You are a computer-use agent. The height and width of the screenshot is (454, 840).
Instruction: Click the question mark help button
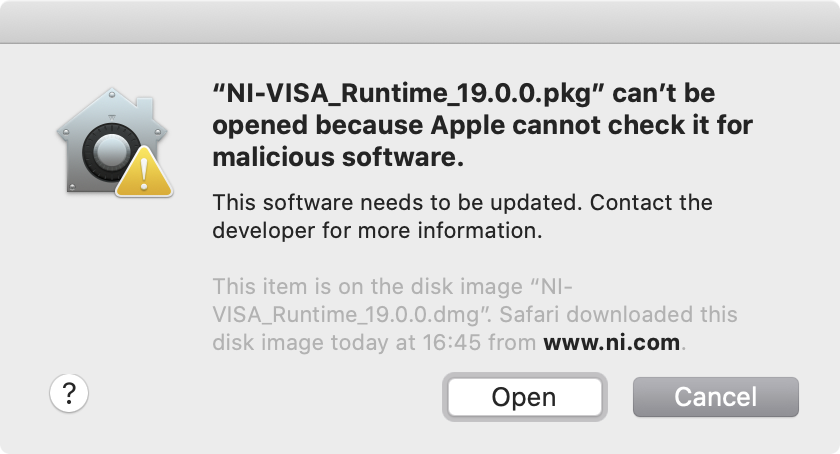(69, 393)
